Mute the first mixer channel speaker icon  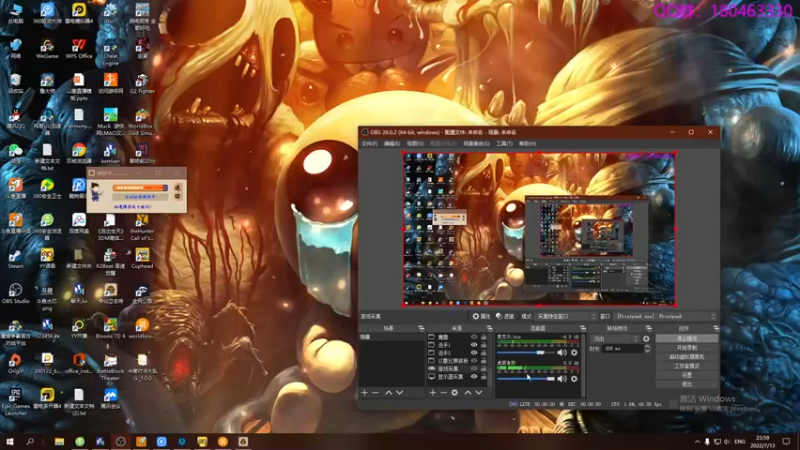pyautogui.click(x=562, y=353)
